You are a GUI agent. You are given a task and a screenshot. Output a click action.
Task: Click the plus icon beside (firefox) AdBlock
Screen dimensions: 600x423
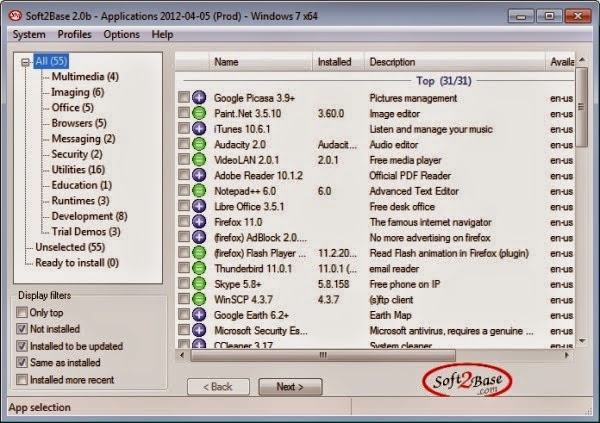click(x=199, y=237)
